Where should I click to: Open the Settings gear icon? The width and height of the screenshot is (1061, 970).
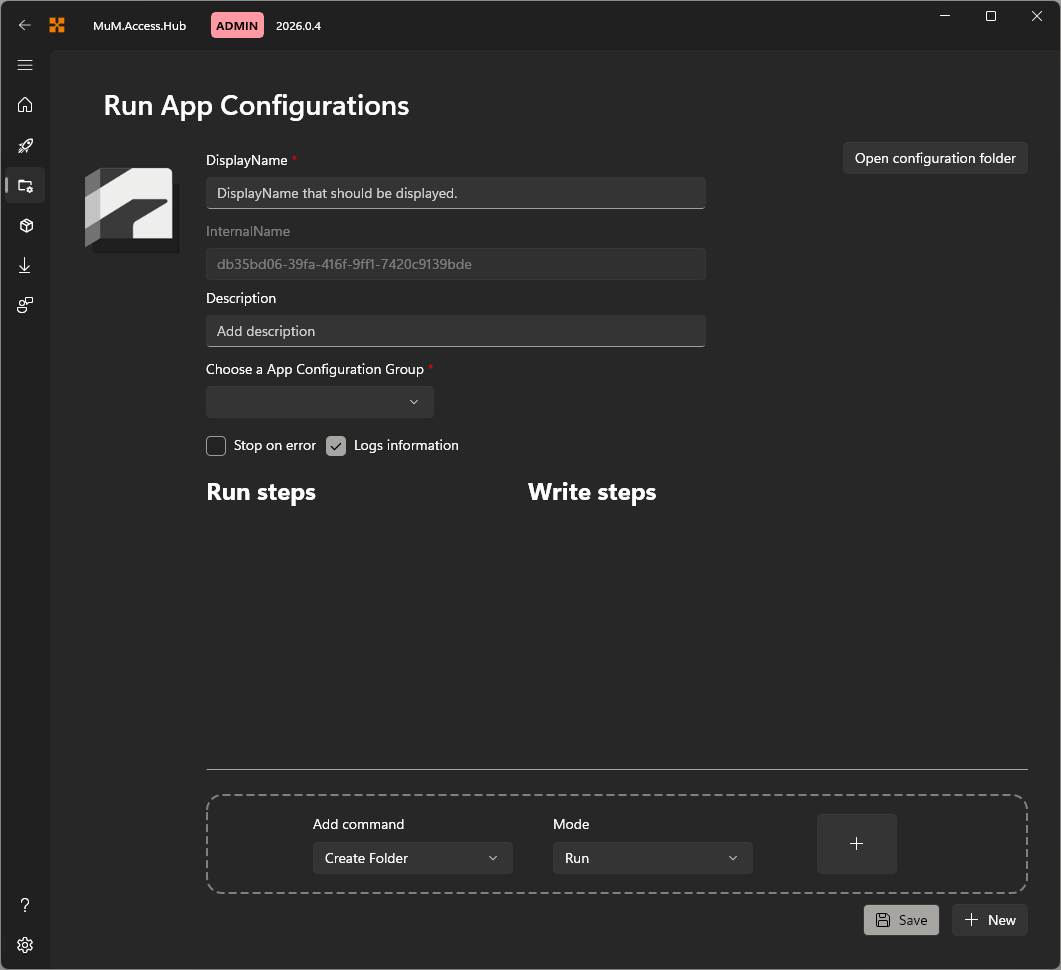tap(25, 944)
